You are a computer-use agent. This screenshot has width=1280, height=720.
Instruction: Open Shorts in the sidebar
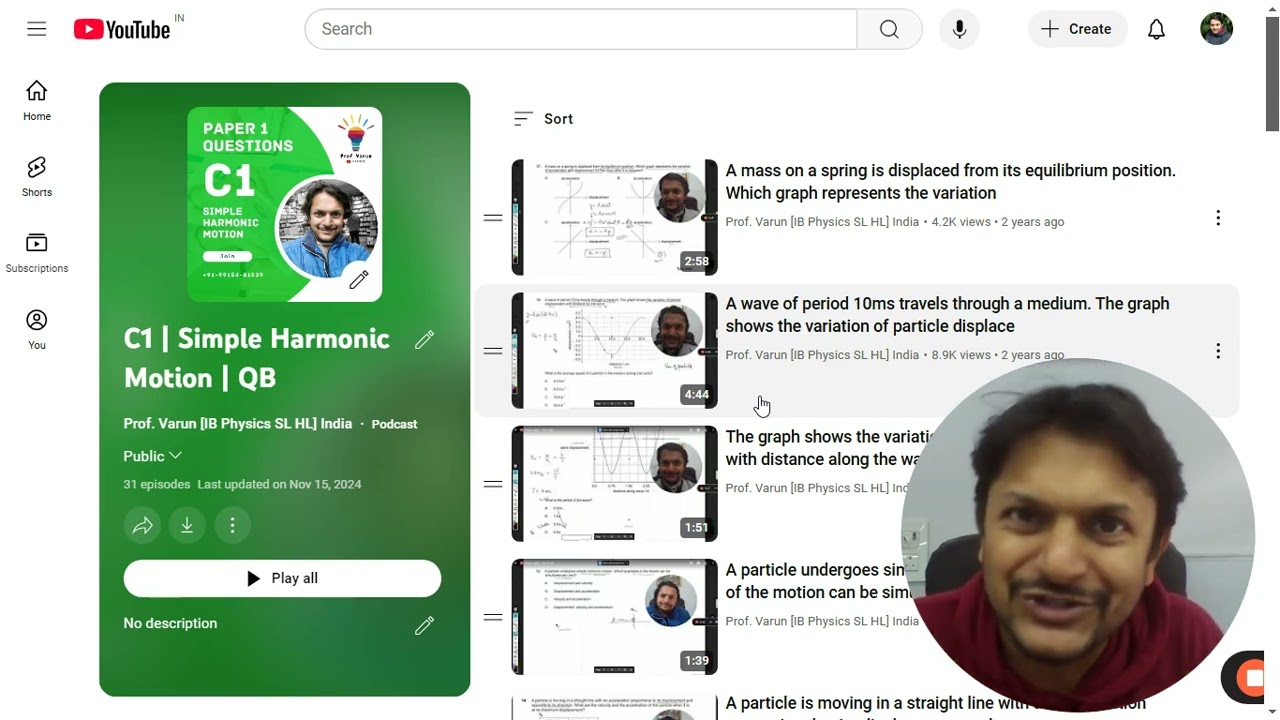point(37,177)
